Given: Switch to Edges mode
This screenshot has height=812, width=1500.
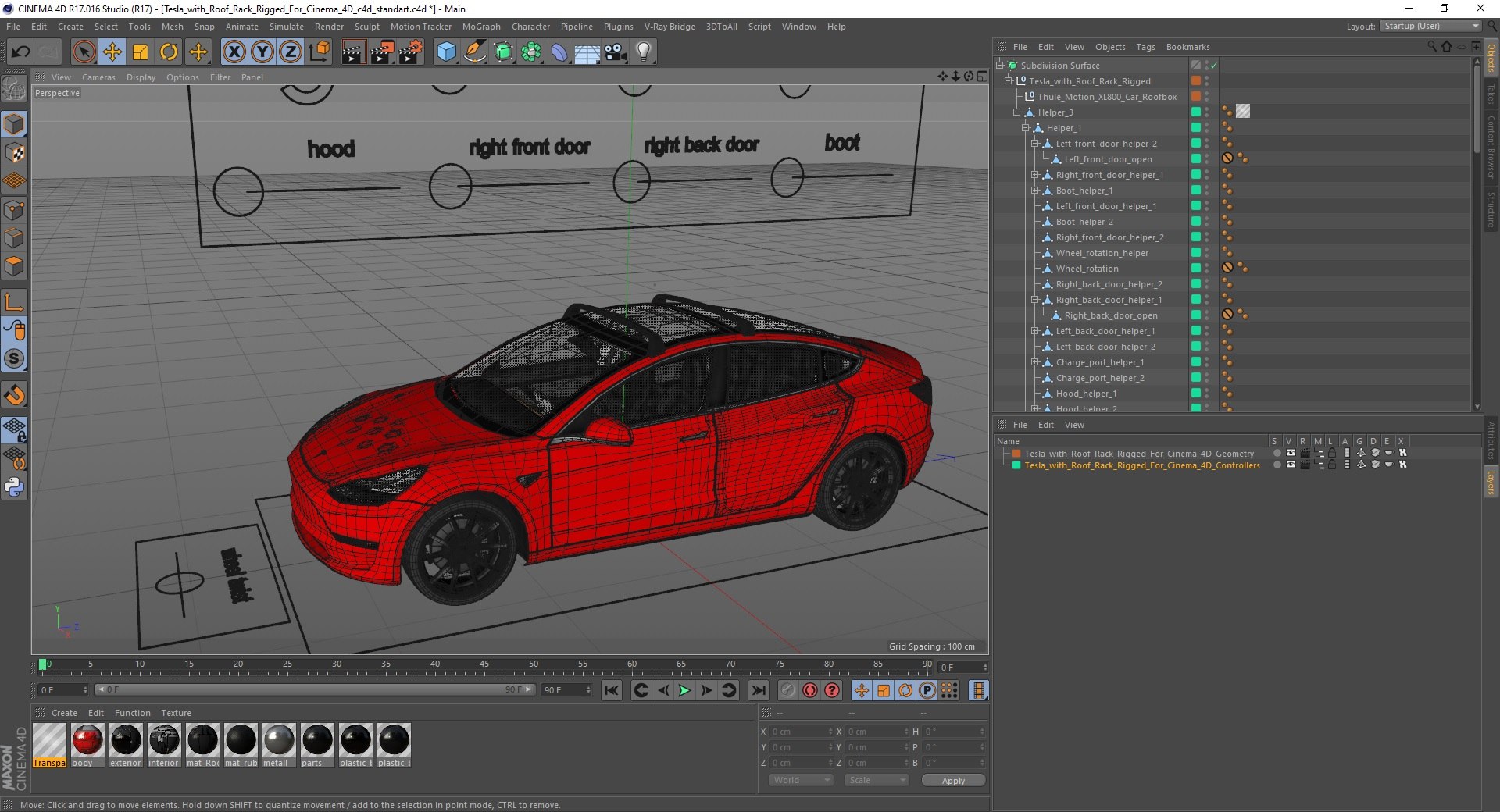Looking at the screenshot, I should coord(14,238).
